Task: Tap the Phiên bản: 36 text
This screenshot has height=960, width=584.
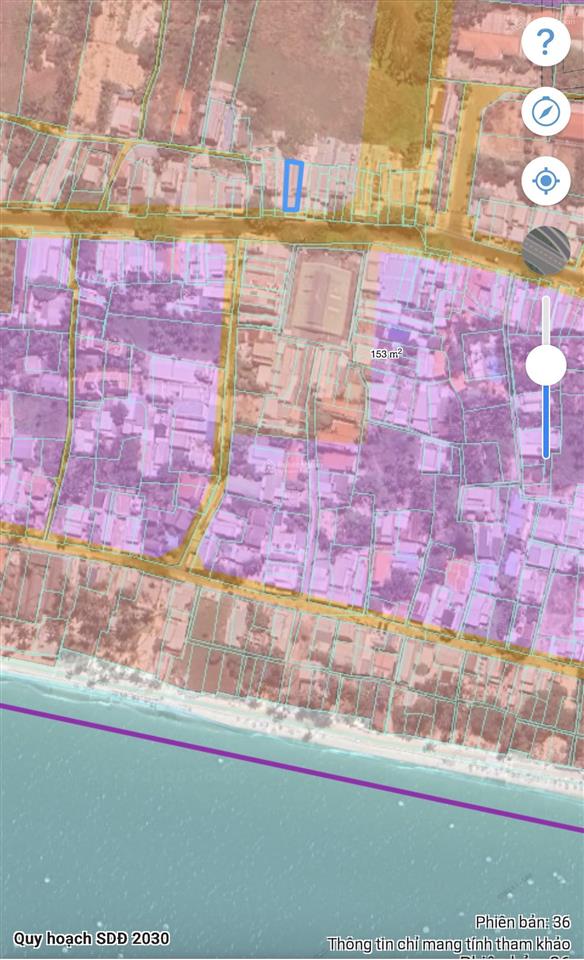Action: [x=523, y=921]
